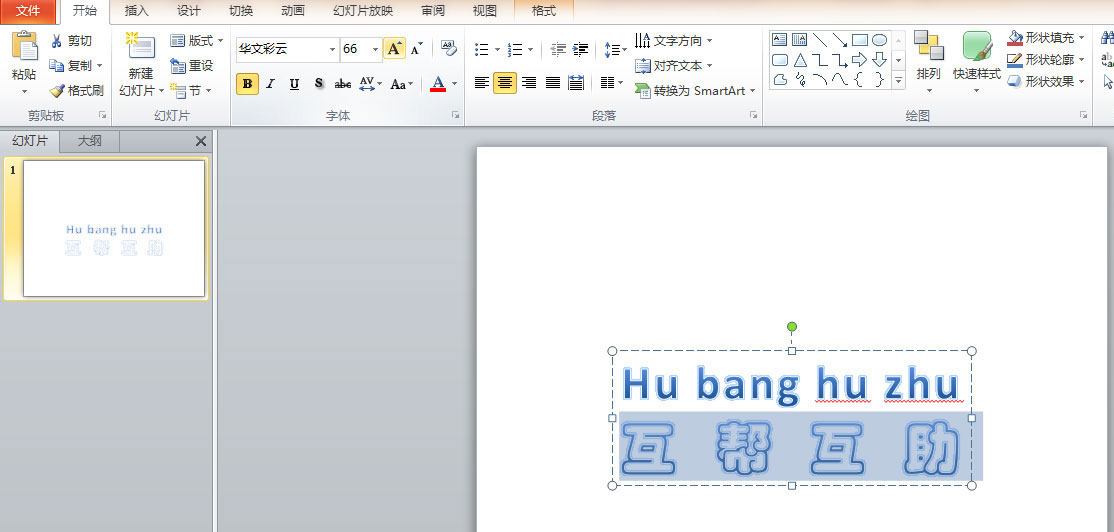Click the Reset (重设) slide button
Screen dimensions: 1114x532
[x=192, y=65]
